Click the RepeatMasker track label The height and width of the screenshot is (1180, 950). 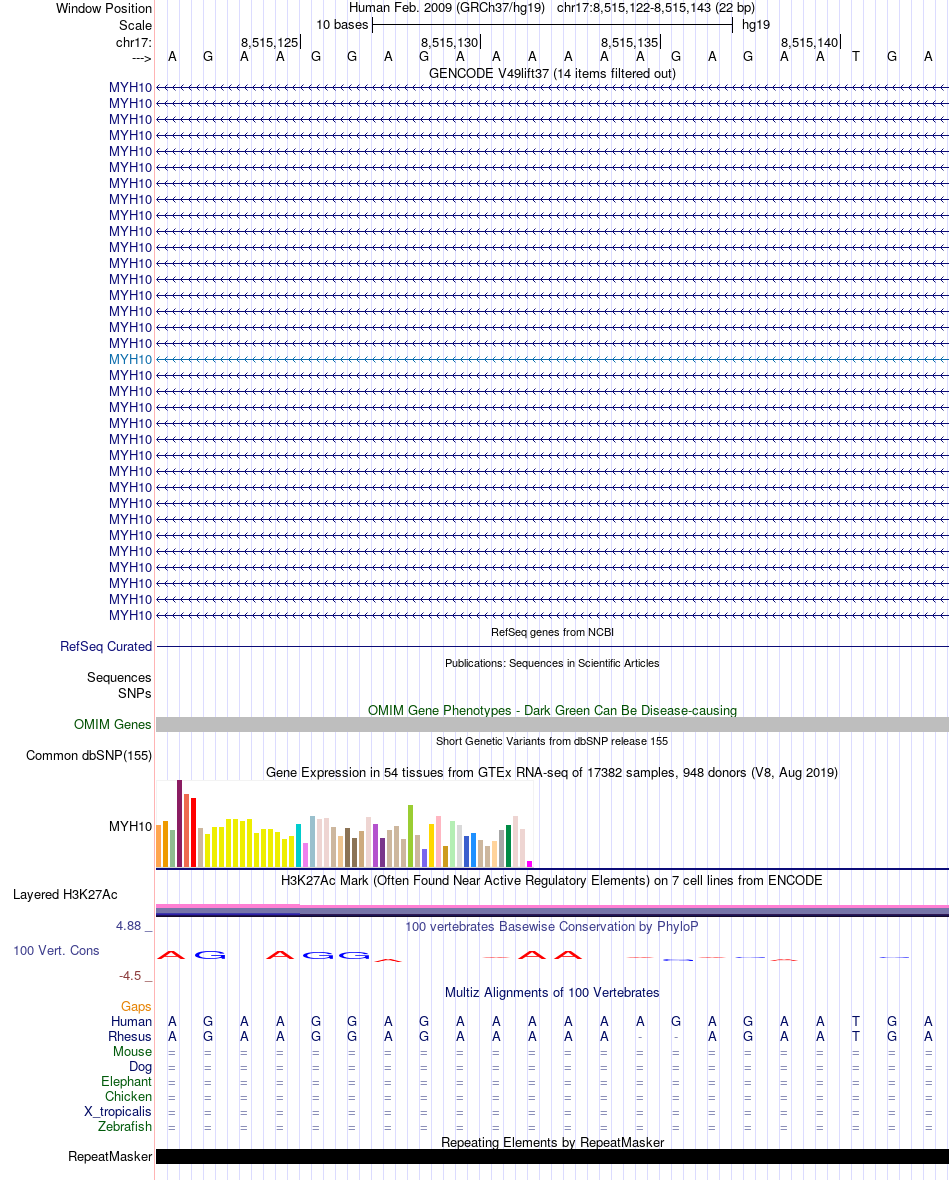point(110,1157)
